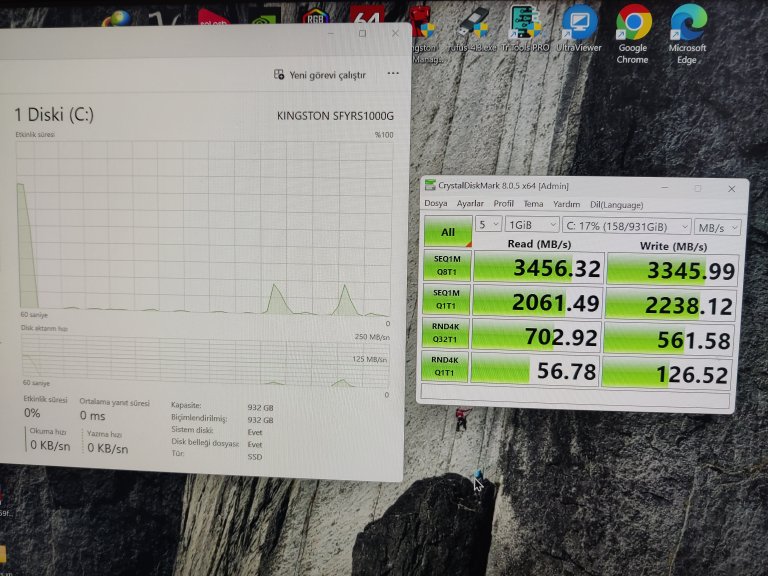
Task: Click the Yazma hızı 0 KB/sn value
Action: [108, 448]
